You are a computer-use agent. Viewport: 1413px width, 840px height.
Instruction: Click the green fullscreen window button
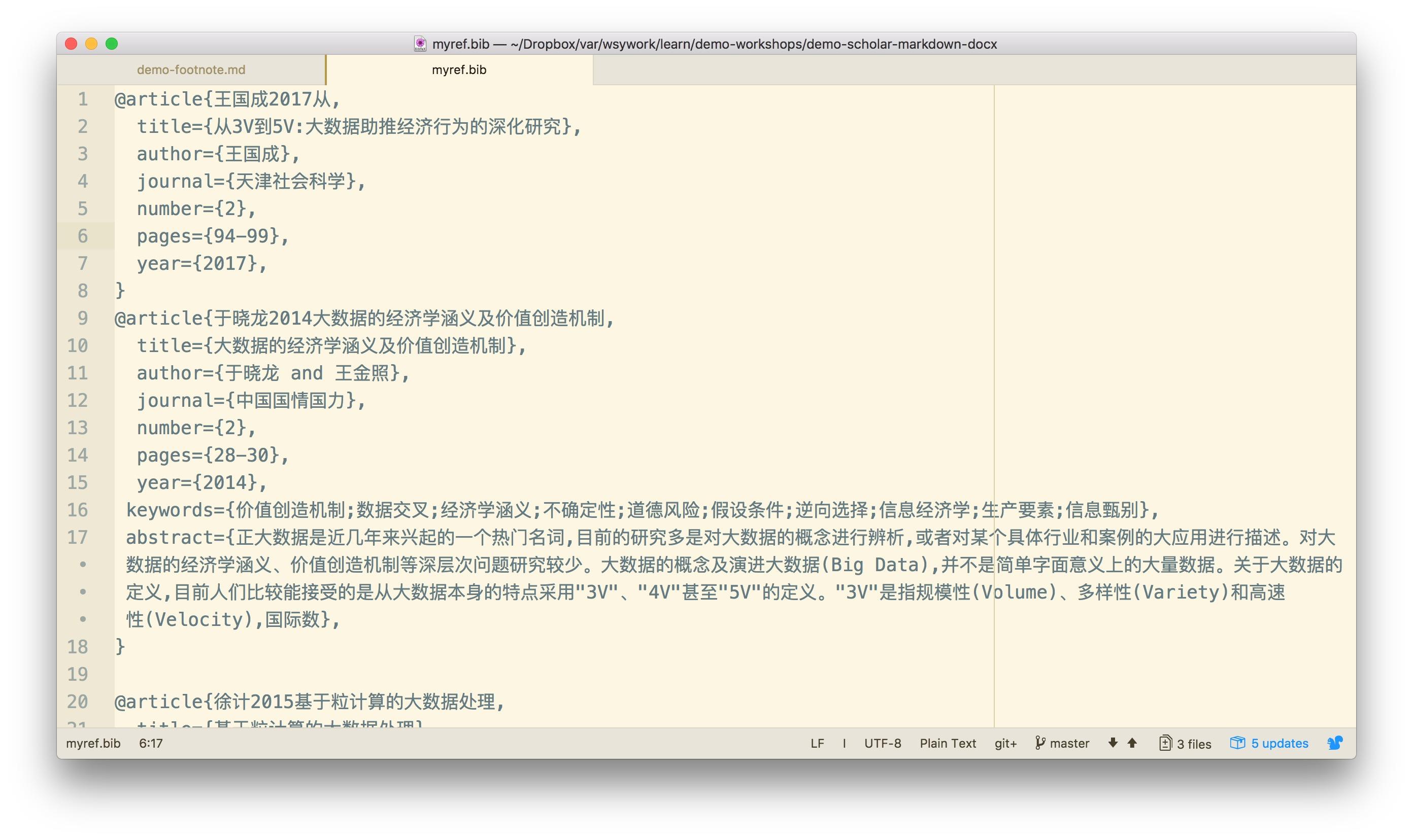(112, 44)
